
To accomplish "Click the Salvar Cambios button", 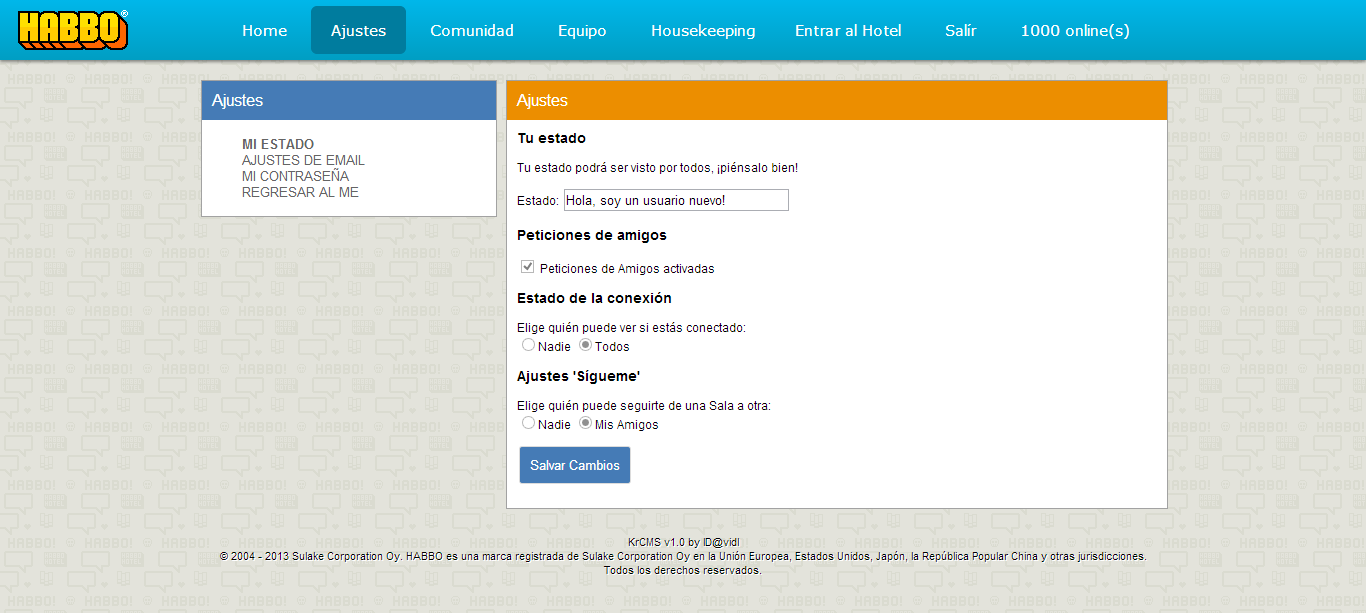I will click(x=575, y=465).
